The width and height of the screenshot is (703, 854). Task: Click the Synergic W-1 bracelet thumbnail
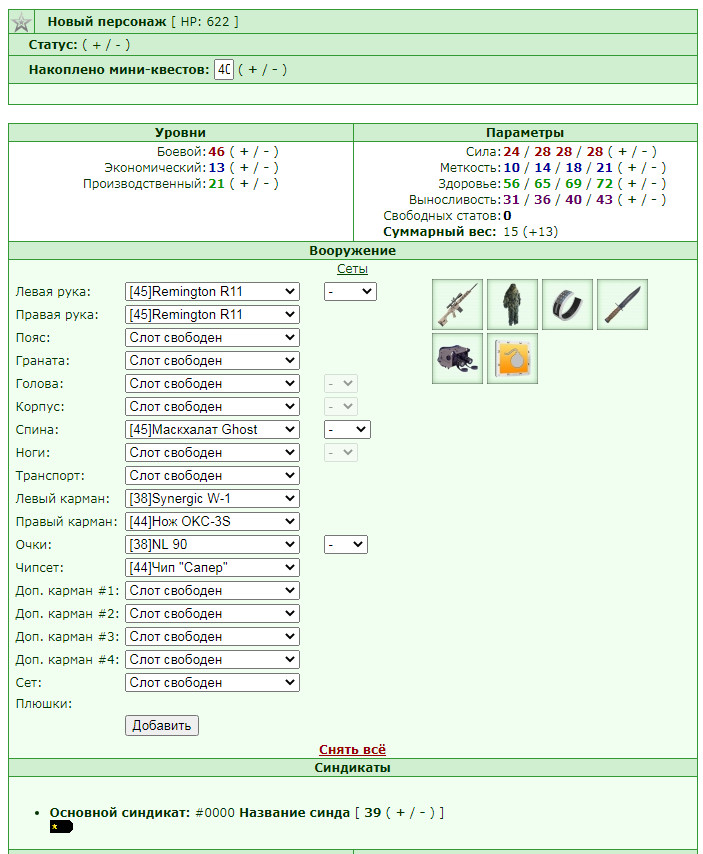(x=567, y=304)
